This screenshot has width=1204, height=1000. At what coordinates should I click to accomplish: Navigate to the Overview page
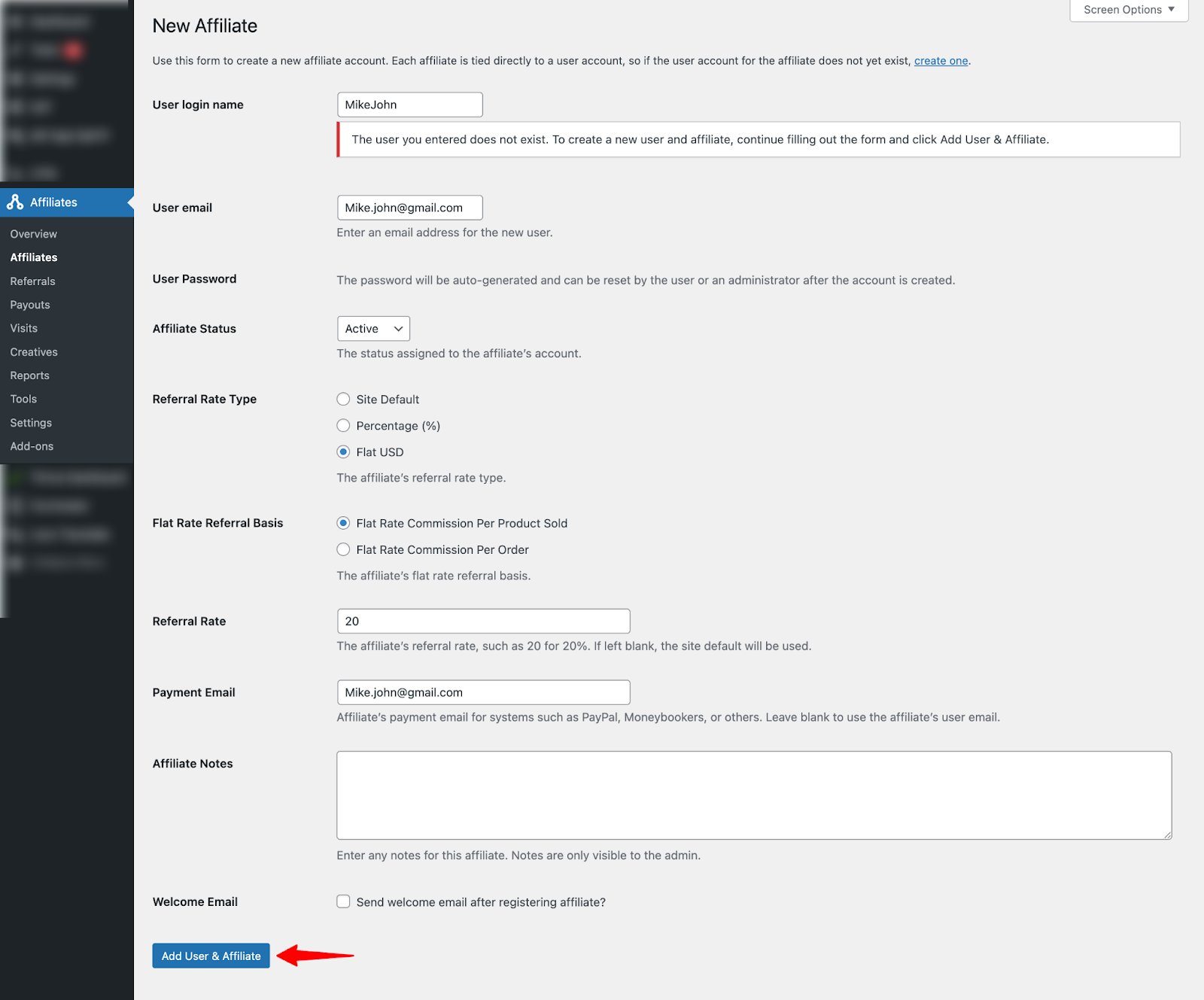(33, 233)
